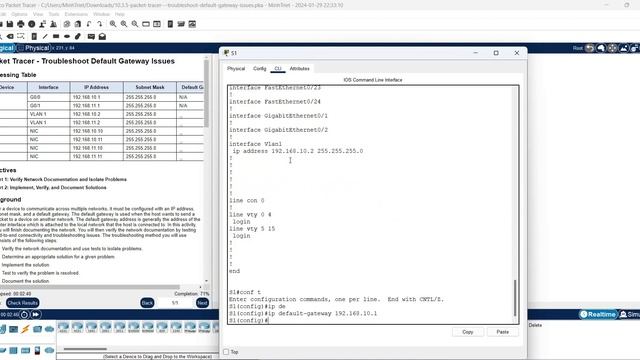Viewport: 640px width, 360px height.
Task: Click the 192.168.10.1 cell in Addressing Table
Action: pyautogui.click(x=96, y=97)
